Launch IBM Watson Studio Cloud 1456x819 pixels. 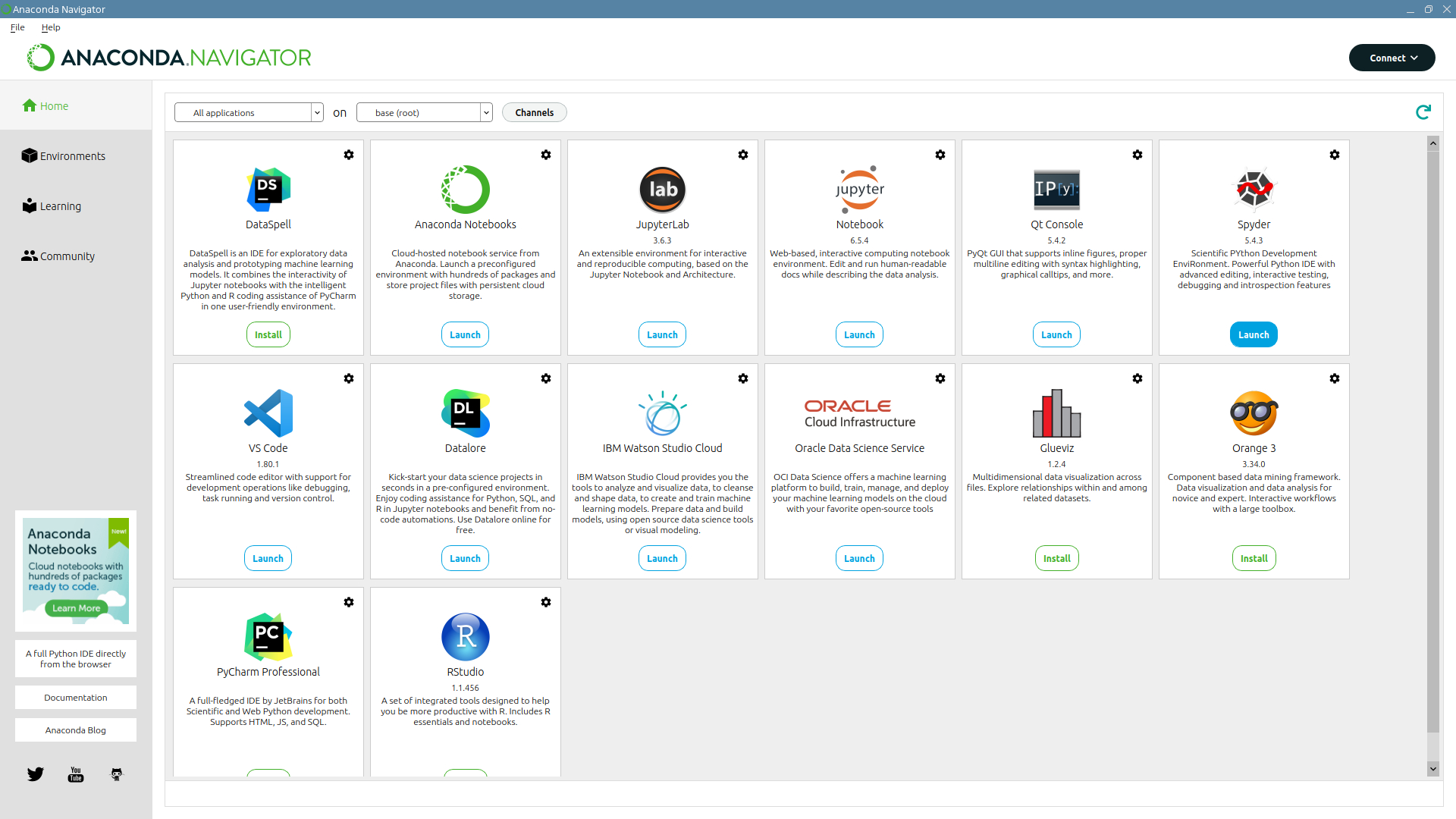tap(663, 558)
